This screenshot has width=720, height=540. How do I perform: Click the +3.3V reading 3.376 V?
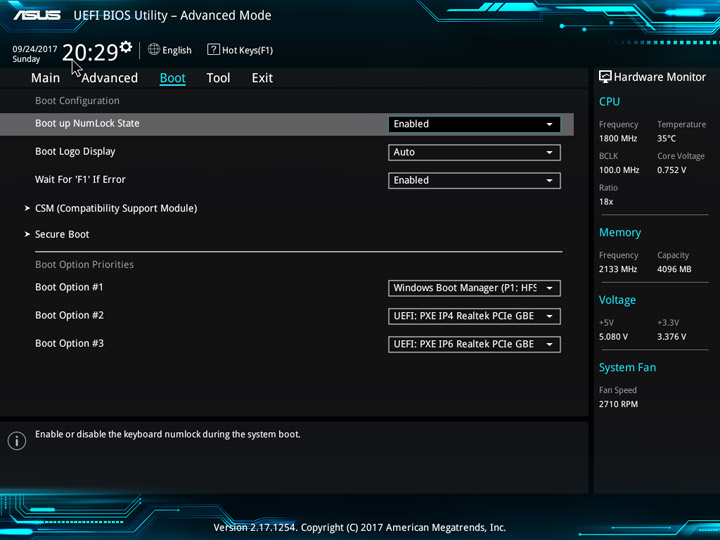tap(672, 337)
